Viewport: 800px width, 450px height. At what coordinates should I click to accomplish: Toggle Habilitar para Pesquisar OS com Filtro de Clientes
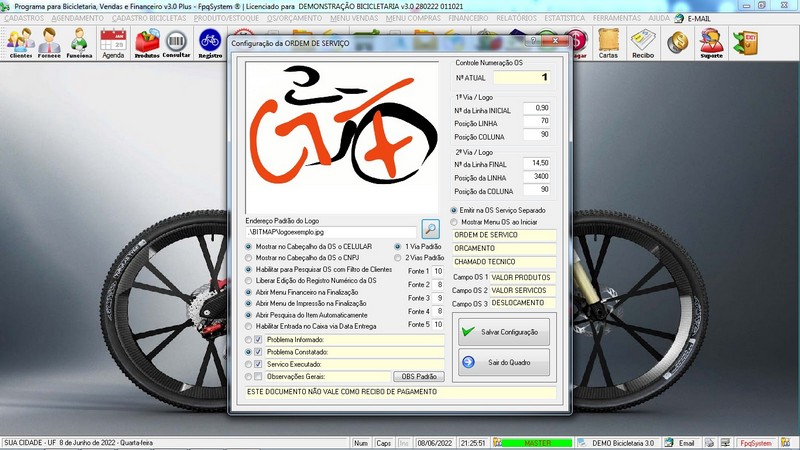tap(248, 269)
